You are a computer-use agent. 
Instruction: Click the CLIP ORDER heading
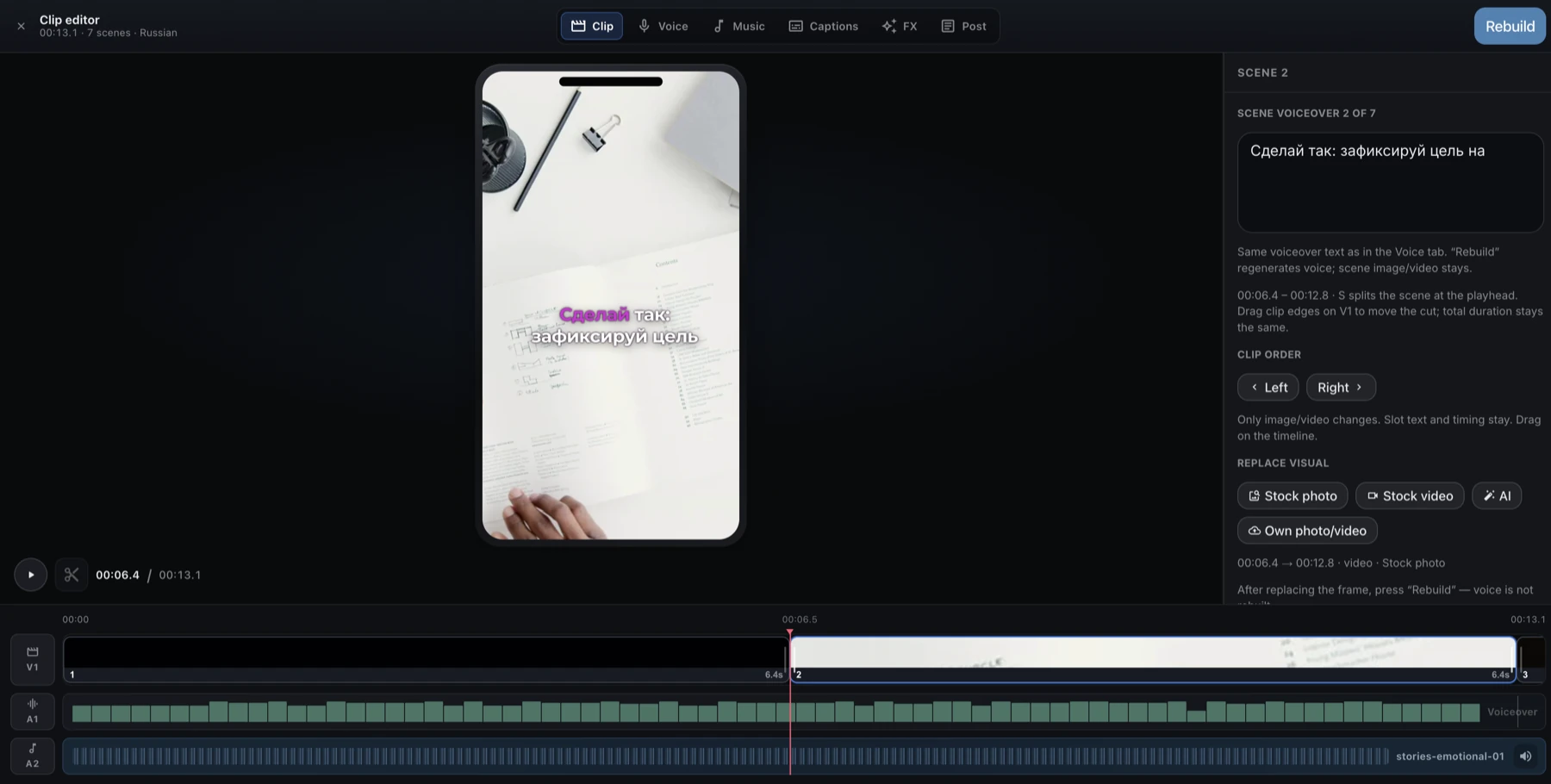pyautogui.click(x=1269, y=354)
